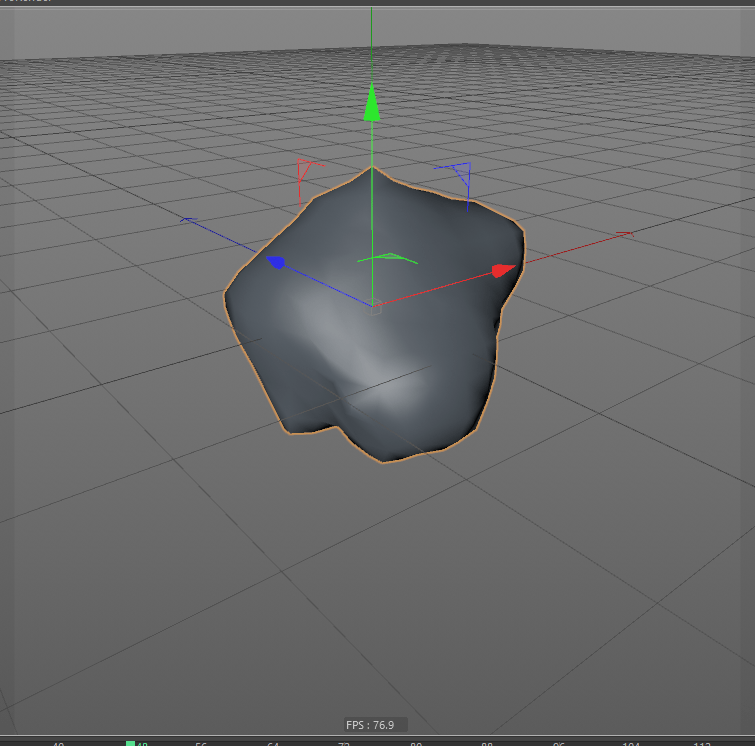Click the axis origin cube at gizmo center
The height and width of the screenshot is (746, 755).
tap(373, 308)
